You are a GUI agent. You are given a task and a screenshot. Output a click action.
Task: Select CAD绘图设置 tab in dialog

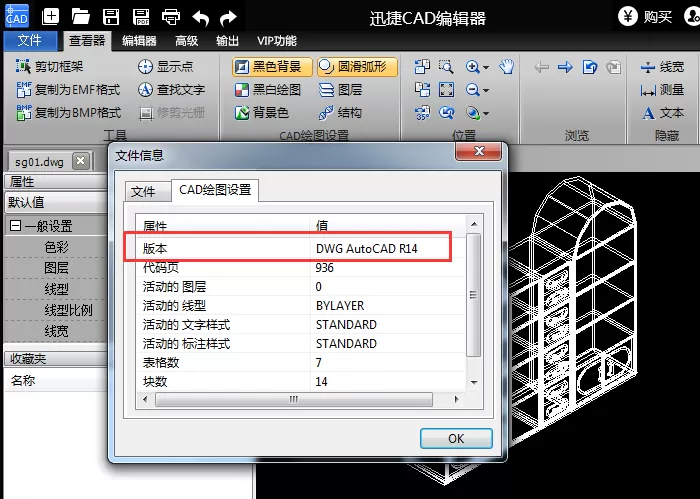(215, 190)
